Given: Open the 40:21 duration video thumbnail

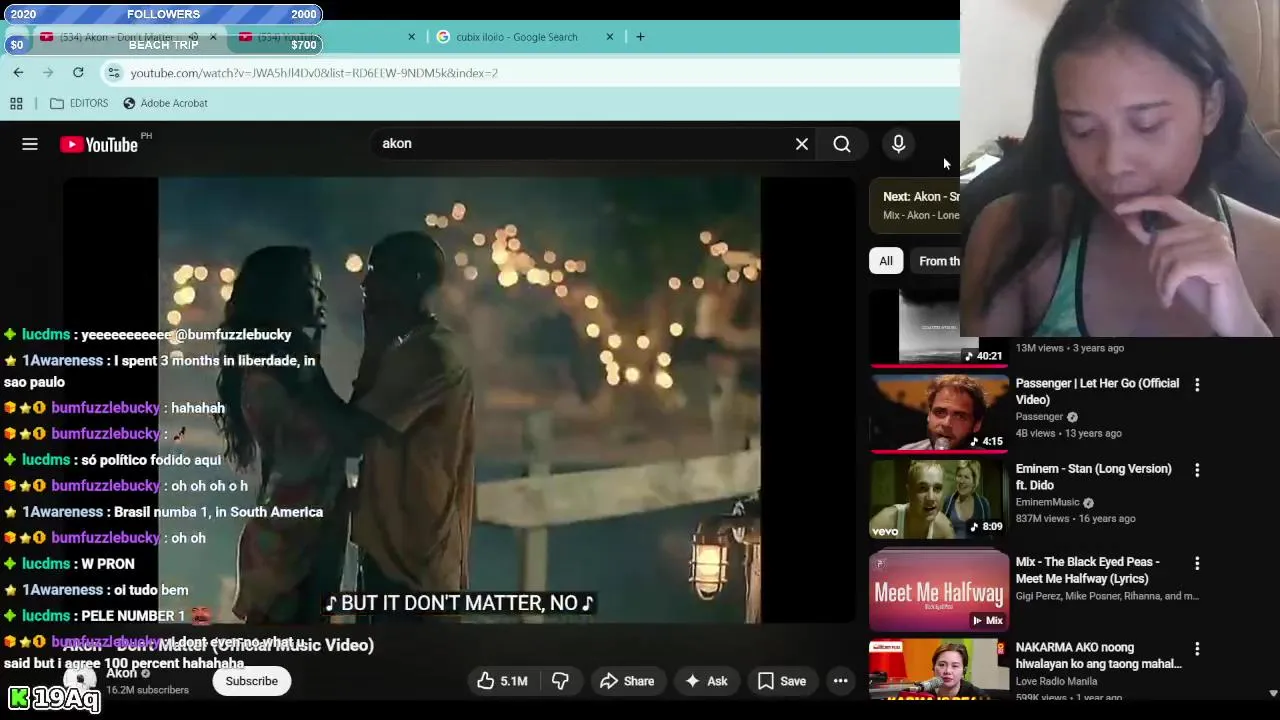Looking at the screenshot, I should [939, 327].
